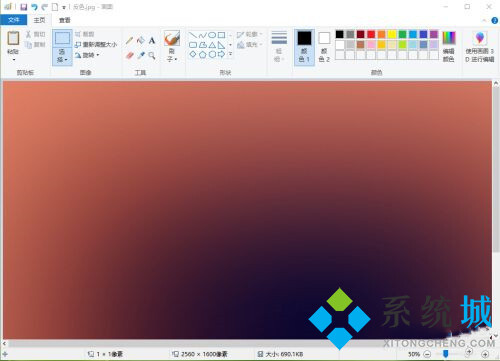500x361 pixels.
Task: Select 颜色 1 (Color 1) black box
Action: (x=304, y=47)
